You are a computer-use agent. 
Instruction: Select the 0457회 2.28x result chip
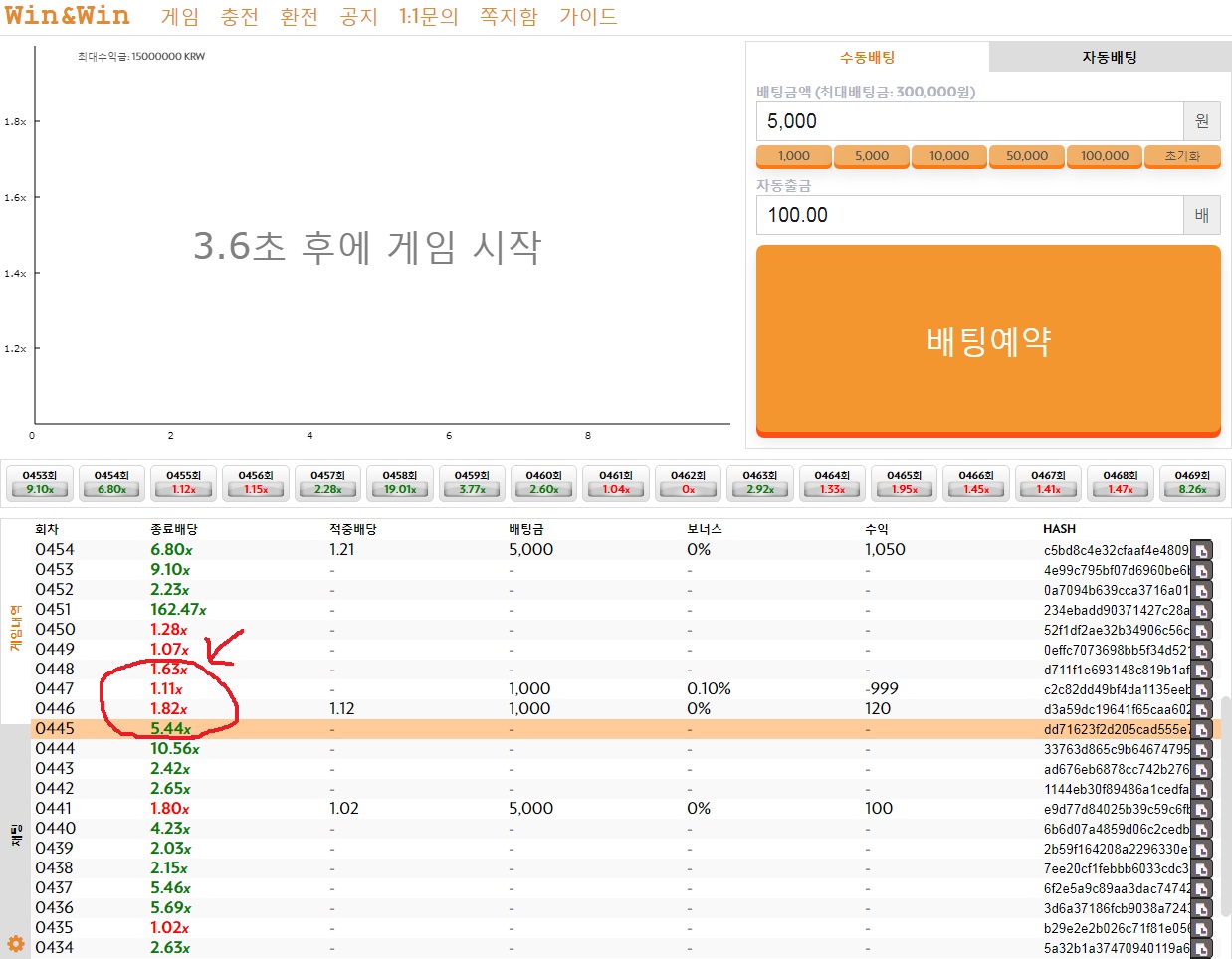(x=327, y=482)
